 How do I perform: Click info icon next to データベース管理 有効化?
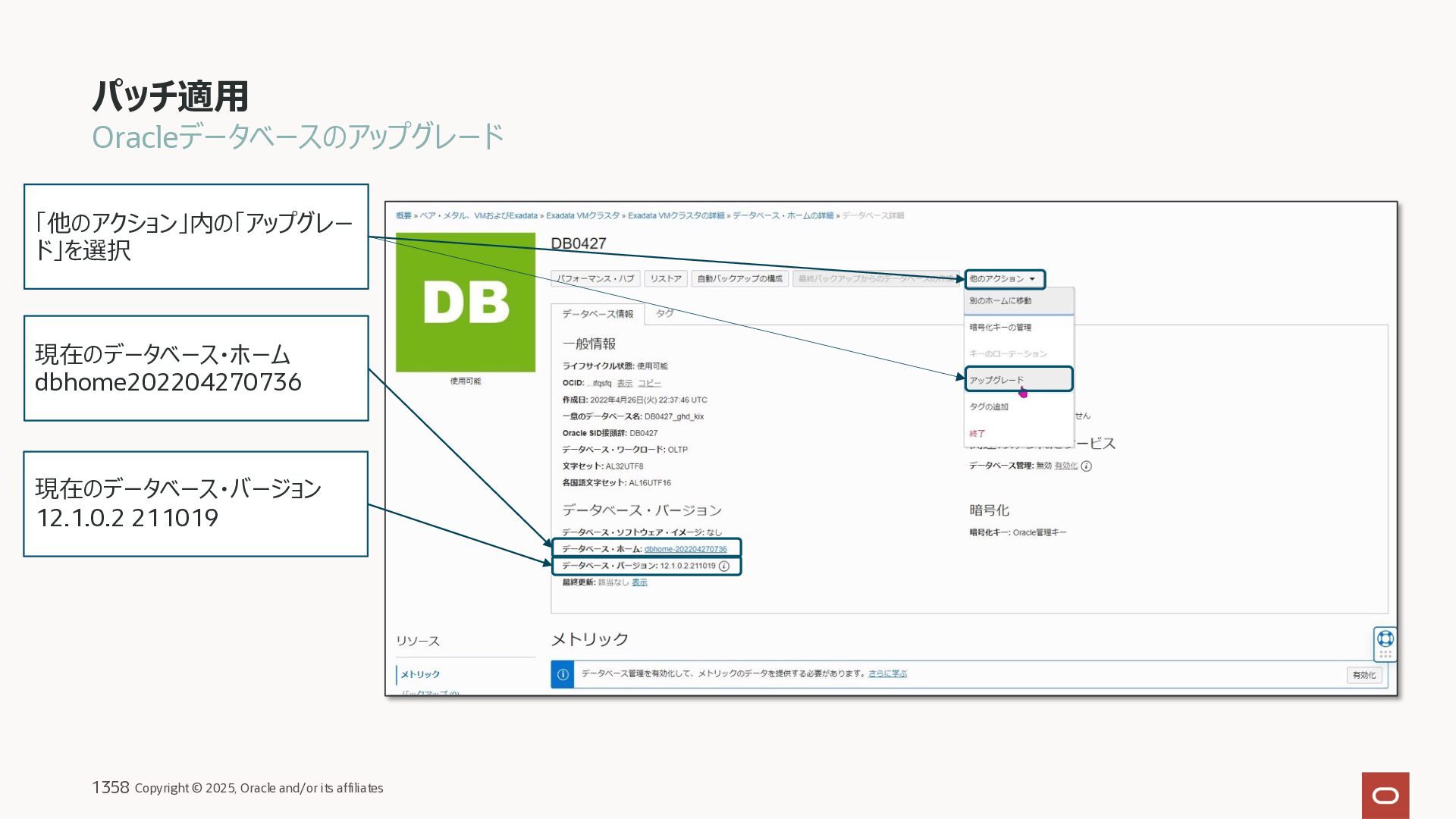(x=1086, y=466)
